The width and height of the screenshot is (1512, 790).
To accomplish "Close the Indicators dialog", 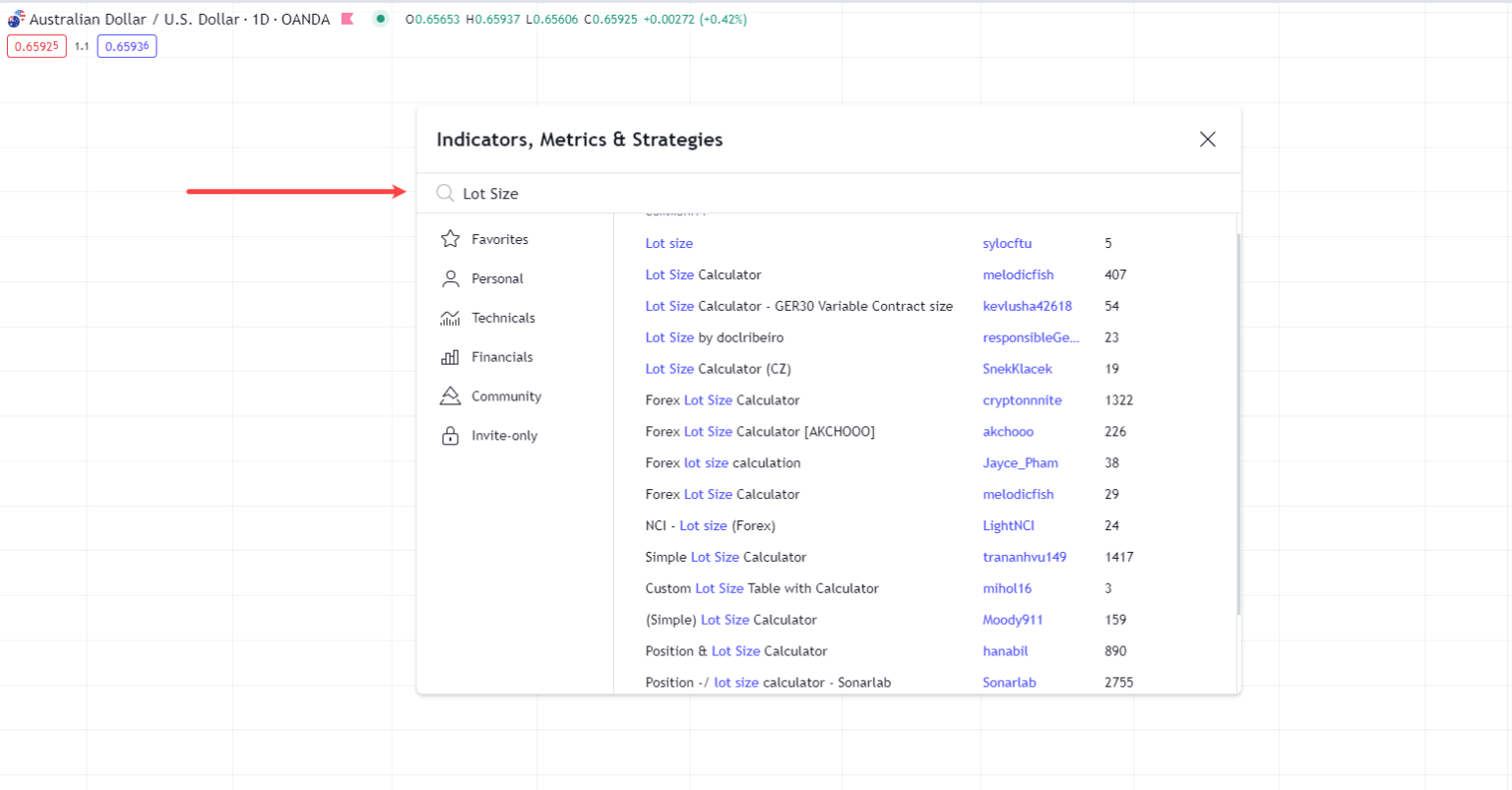I will pyautogui.click(x=1207, y=140).
